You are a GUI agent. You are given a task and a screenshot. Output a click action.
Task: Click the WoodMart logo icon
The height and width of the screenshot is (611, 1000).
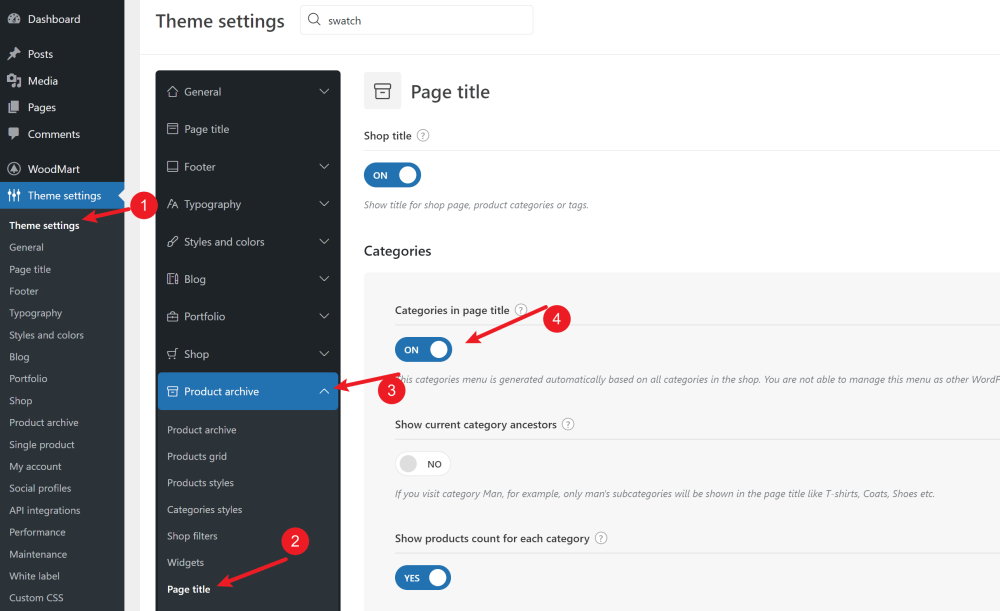tap(13, 169)
